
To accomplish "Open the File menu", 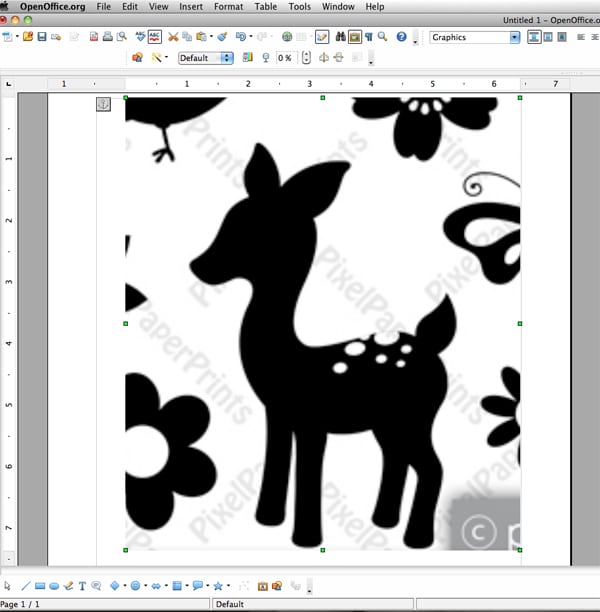I will pyautogui.click(x=103, y=7).
